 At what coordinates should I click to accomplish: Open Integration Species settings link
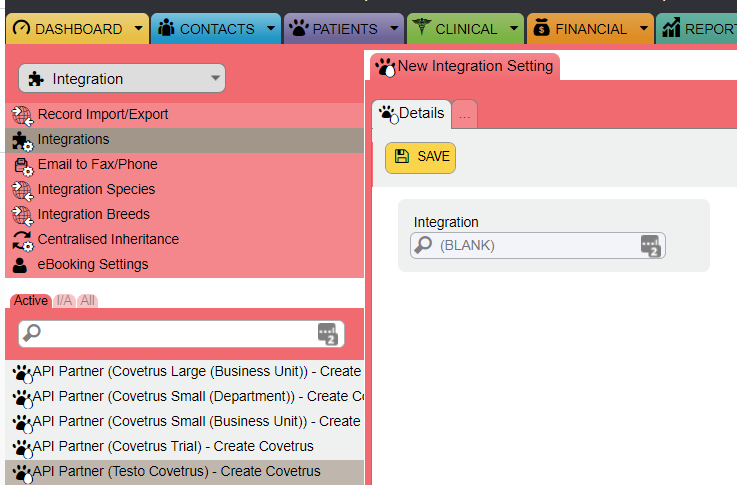point(96,190)
